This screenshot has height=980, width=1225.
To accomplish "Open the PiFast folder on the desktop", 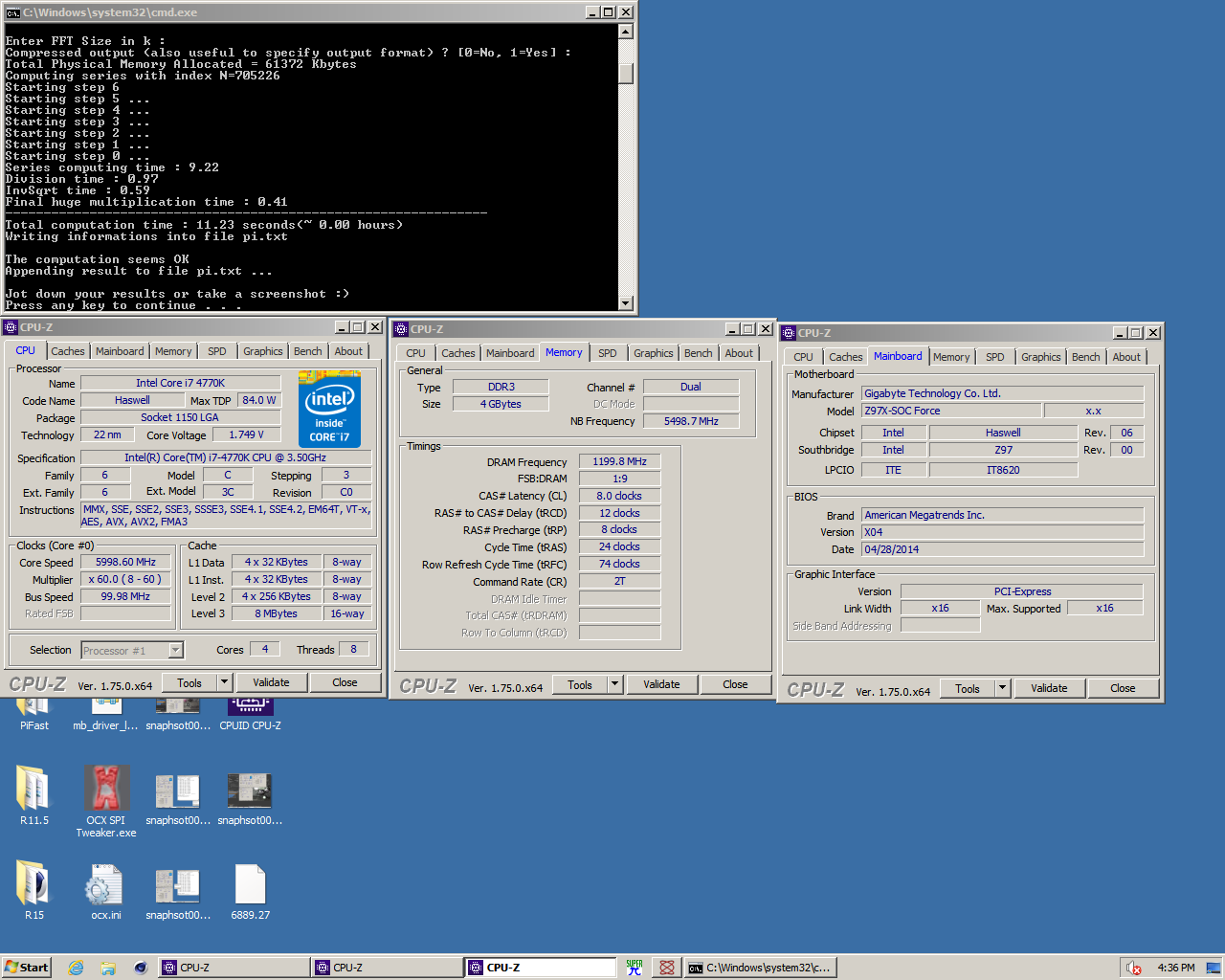I will click(33, 713).
